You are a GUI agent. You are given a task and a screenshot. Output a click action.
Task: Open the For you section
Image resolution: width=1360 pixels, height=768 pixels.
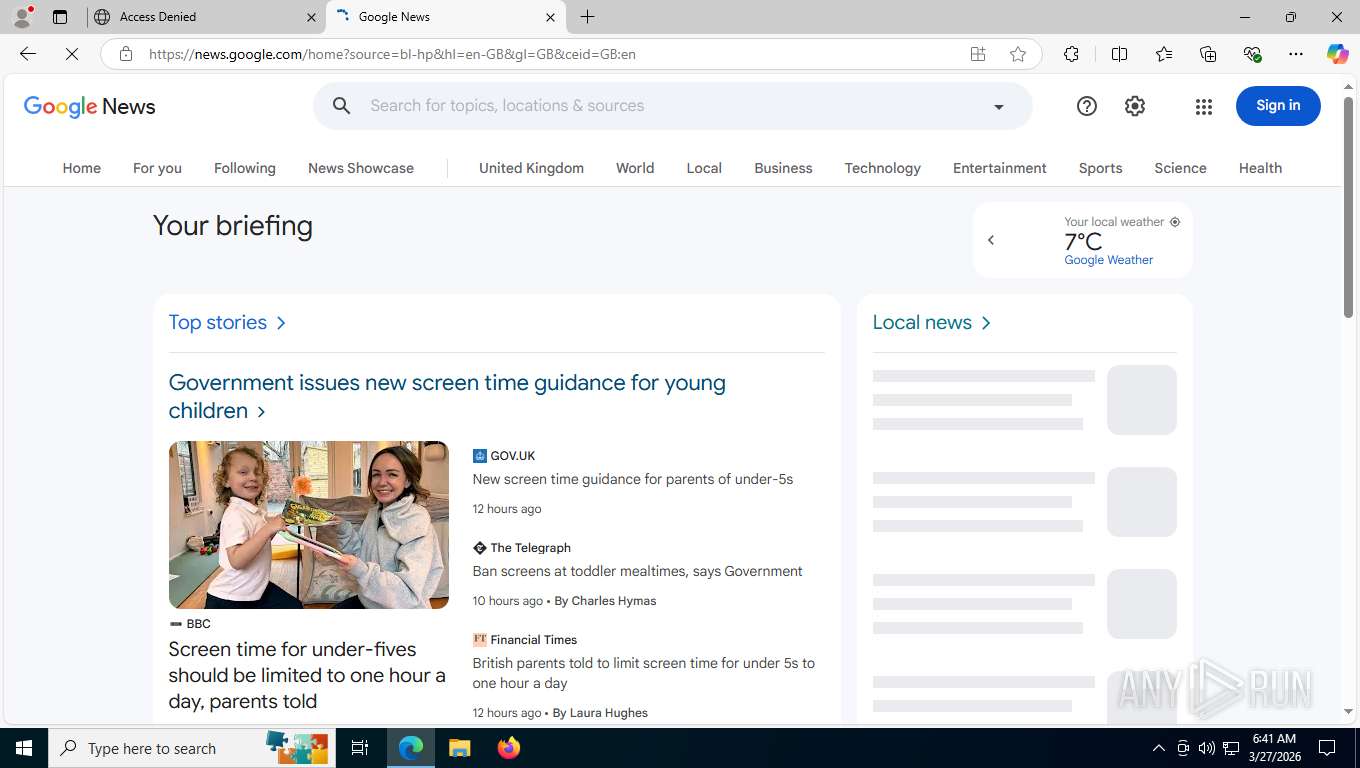(157, 168)
